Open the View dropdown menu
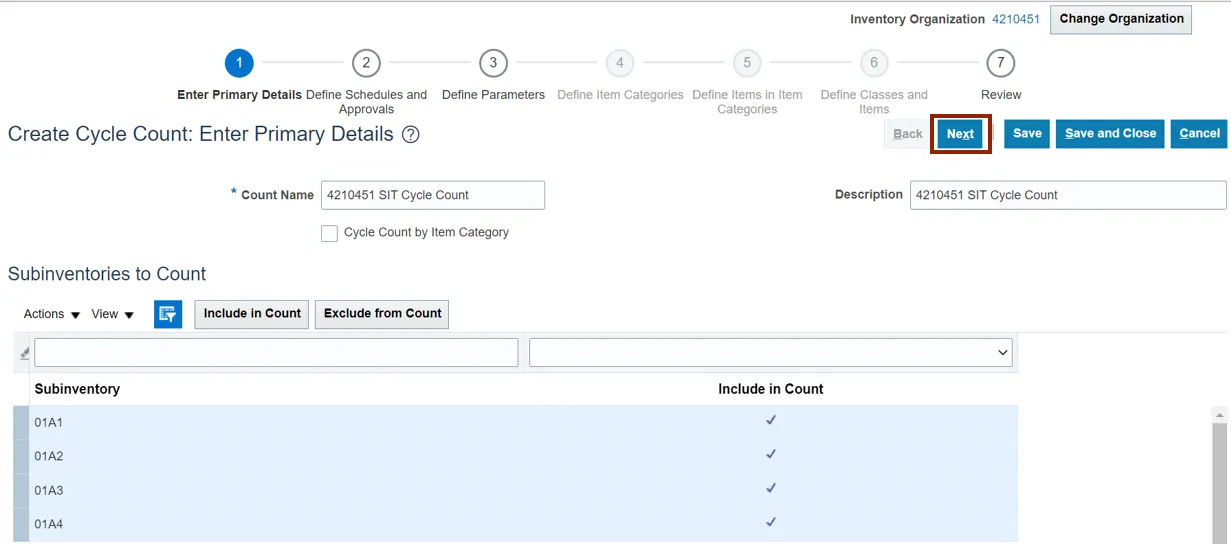 [112, 314]
